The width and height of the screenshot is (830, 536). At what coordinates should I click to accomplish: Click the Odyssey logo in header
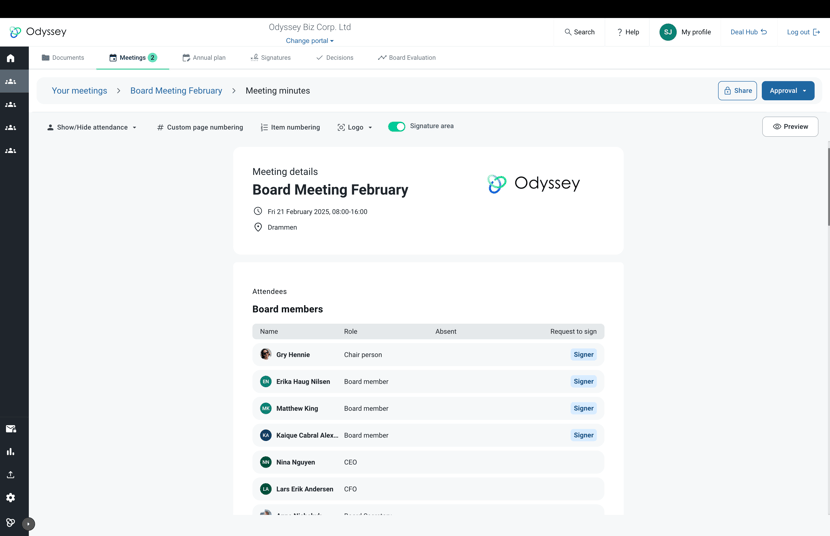[x=38, y=32]
